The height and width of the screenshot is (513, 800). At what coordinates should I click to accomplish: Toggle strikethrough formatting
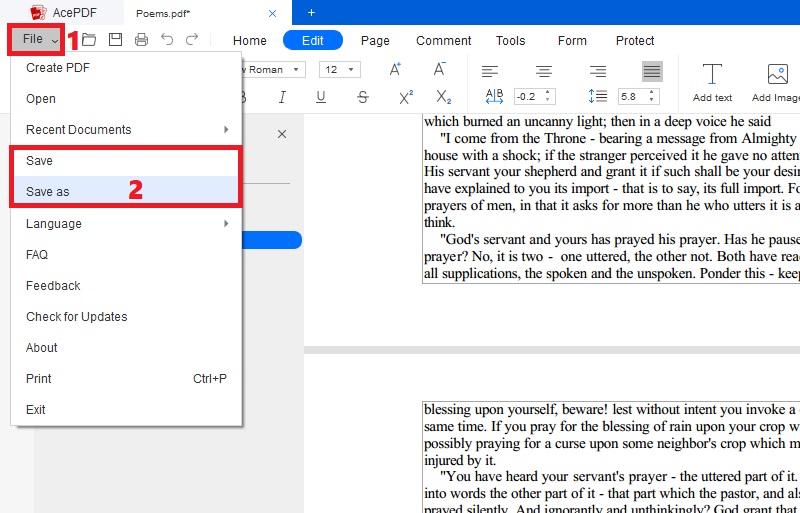(x=363, y=96)
